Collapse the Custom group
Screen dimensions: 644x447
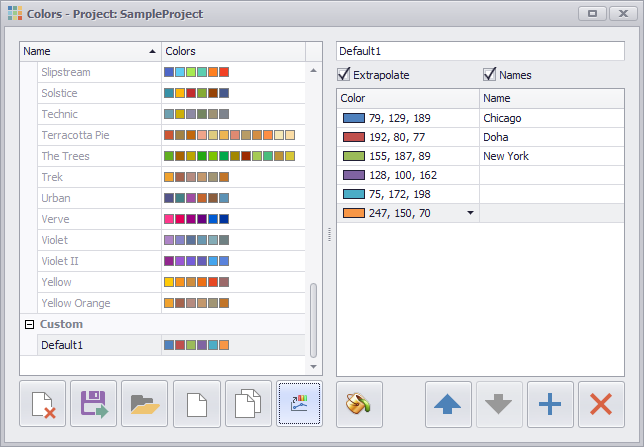click(x=29, y=325)
